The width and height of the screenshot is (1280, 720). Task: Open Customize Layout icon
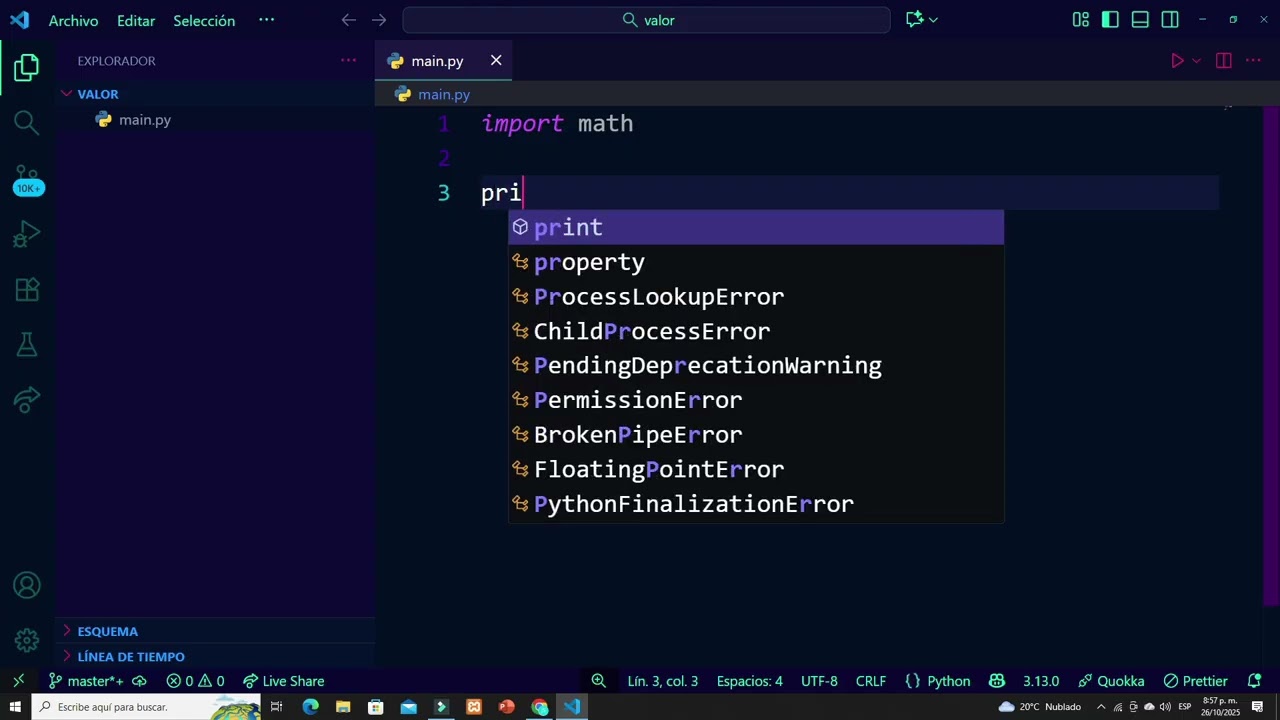[x=1081, y=20]
